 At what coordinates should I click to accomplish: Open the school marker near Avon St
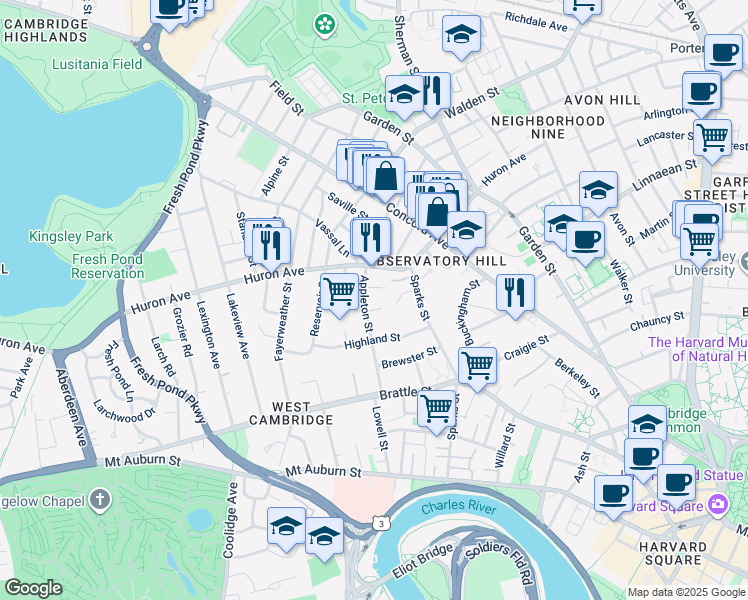point(598,190)
